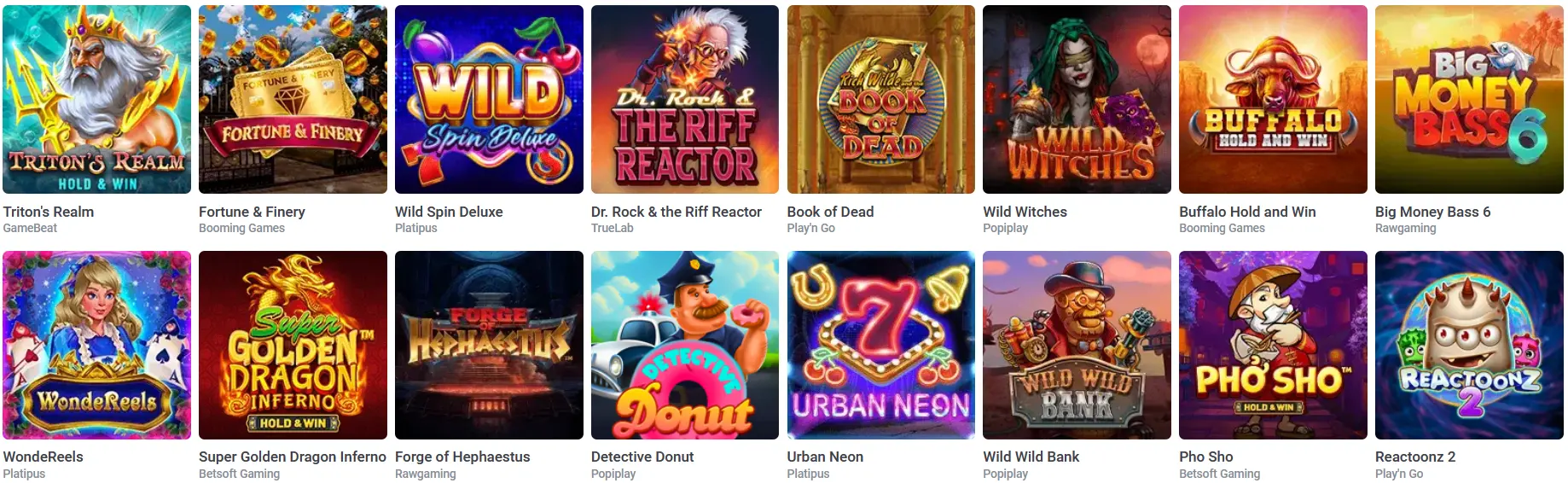
Task: Select the Wild Spin Deluxe game tile
Action: coord(489,100)
